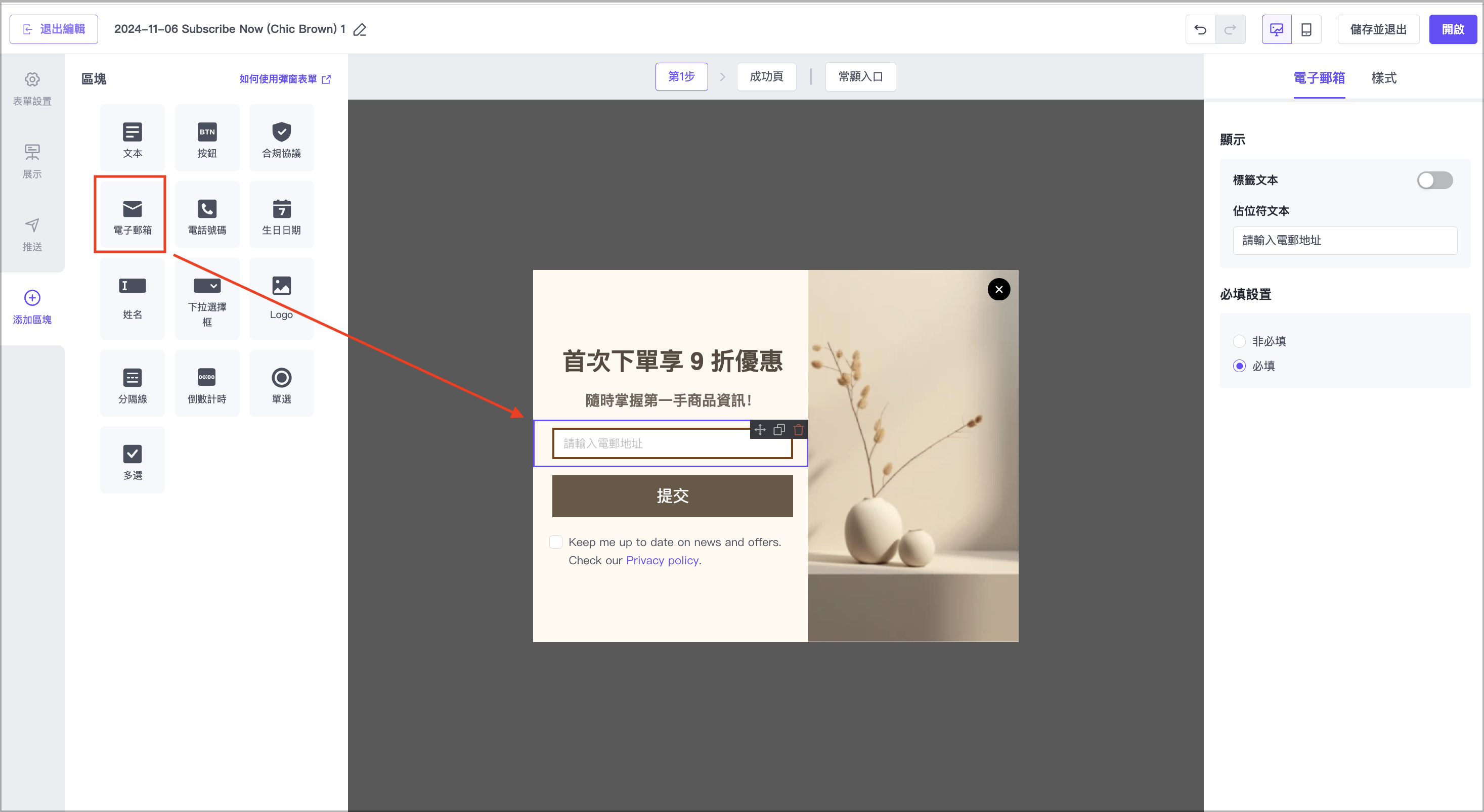The height and width of the screenshot is (812, 1484).
Task: Select the 非必填 radio option
Action: tap(1239, 341)
